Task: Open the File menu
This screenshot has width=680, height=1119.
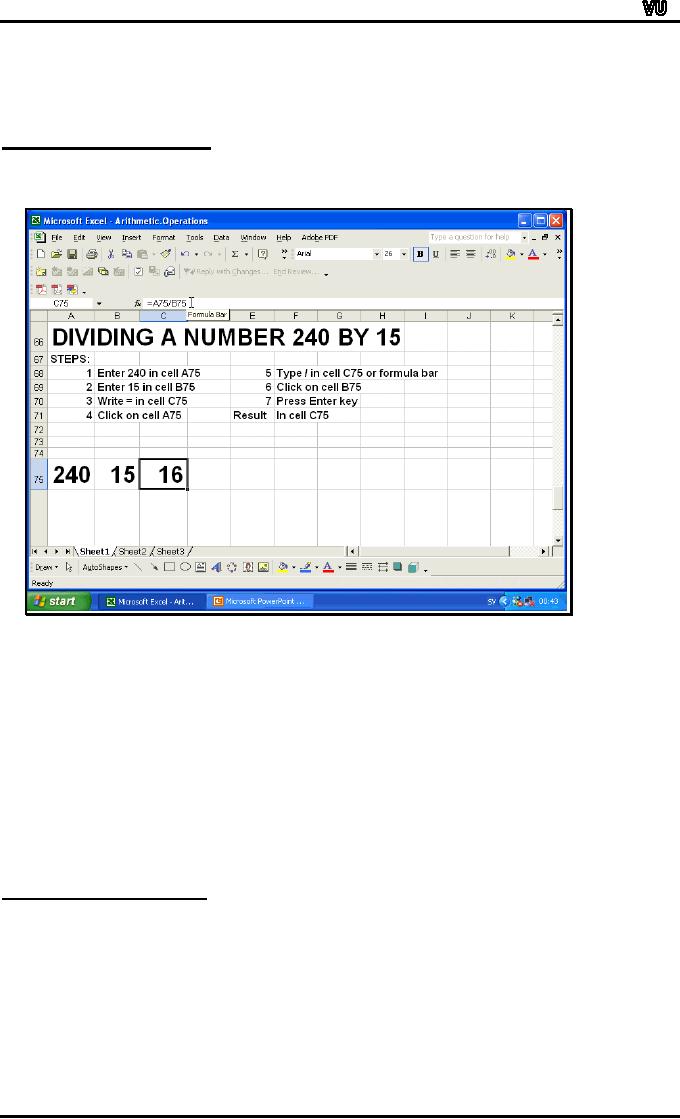Action: 56,238
